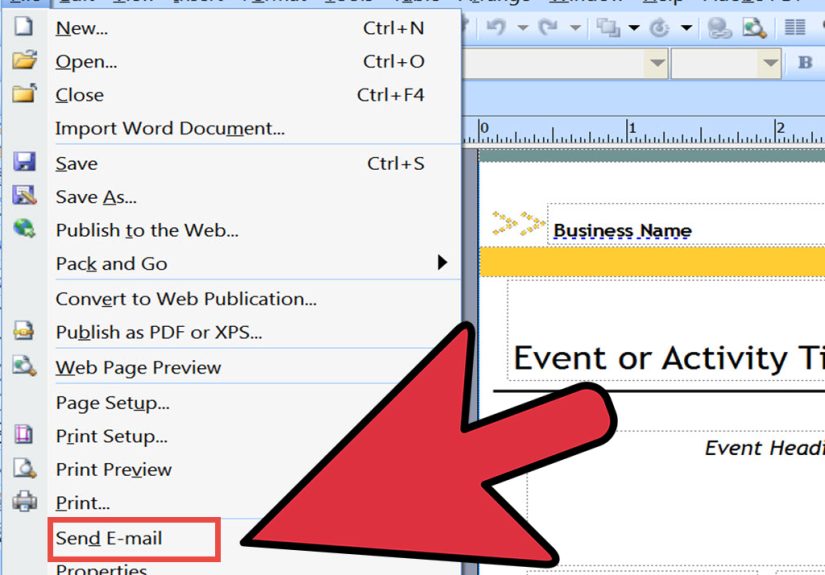Select Web Page Preview menu entry
The image size is (825, 575).
(x=138, y=367)
